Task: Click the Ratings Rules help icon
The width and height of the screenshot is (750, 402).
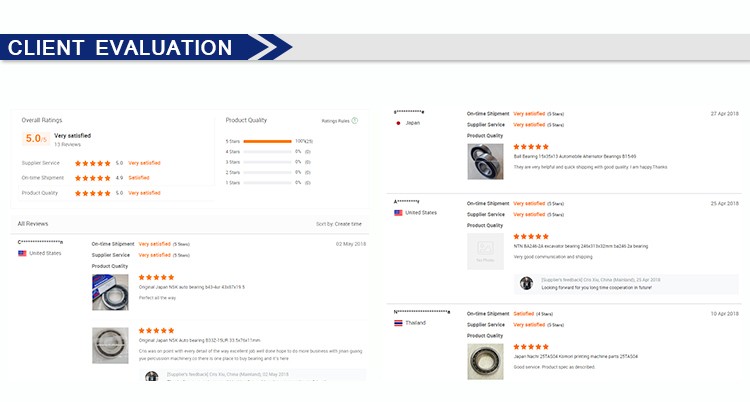Action: 355,121
